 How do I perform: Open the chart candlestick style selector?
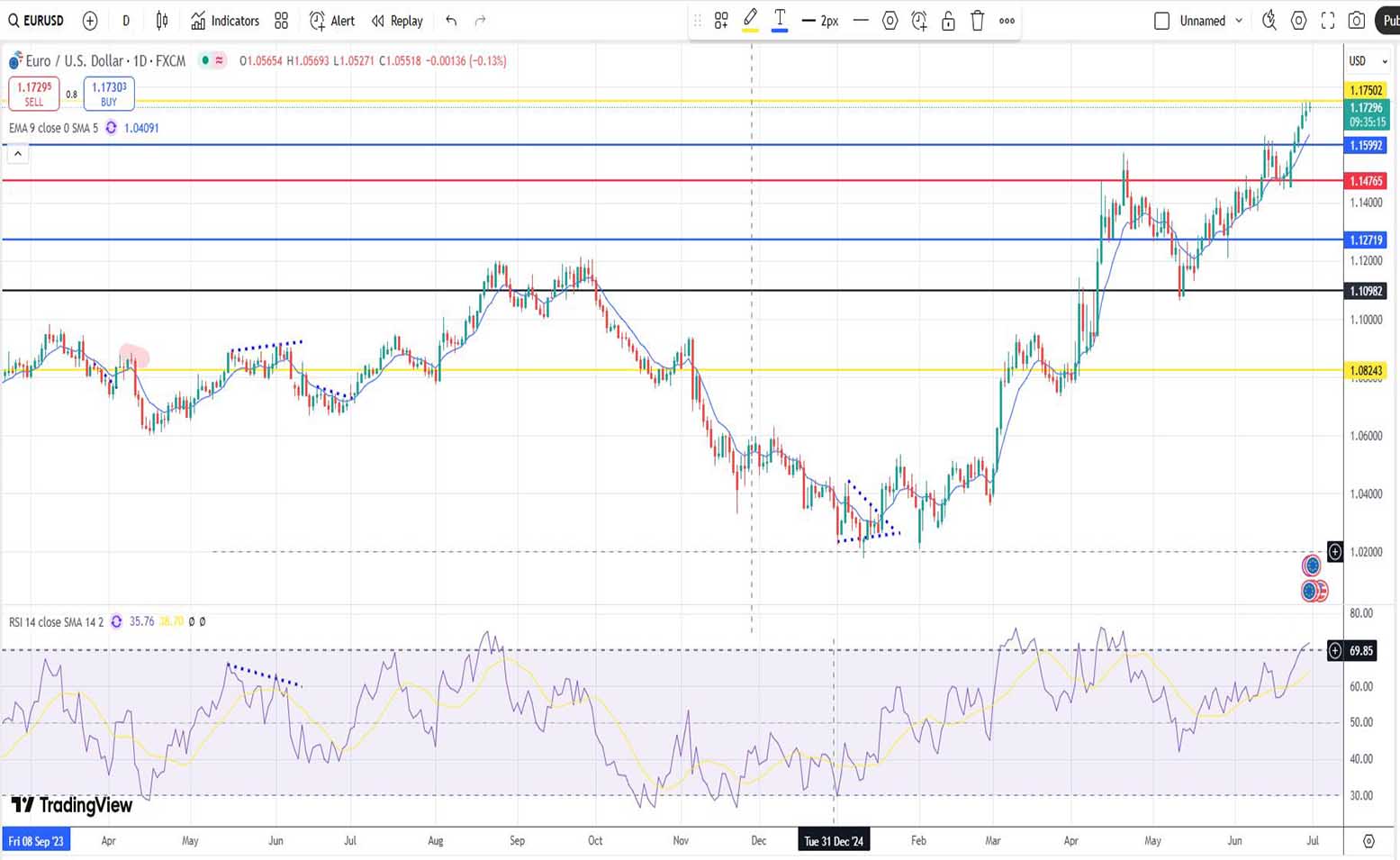pos(162,21)
